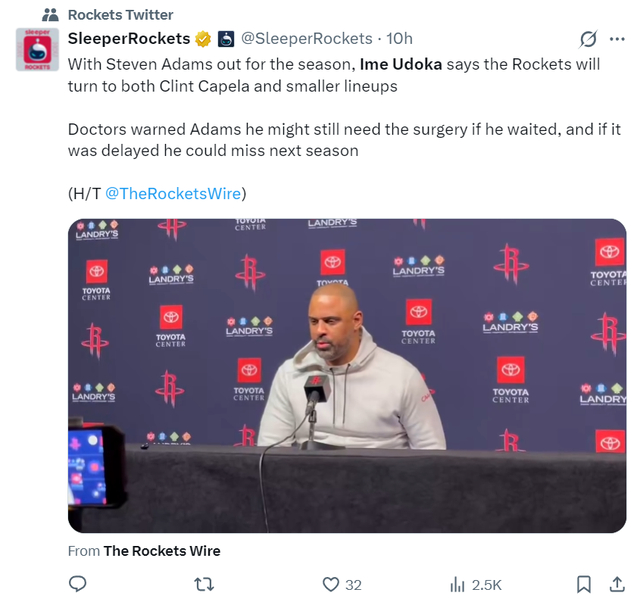Click the Rockets Twitter community people icon

click(x=51, y=15)
